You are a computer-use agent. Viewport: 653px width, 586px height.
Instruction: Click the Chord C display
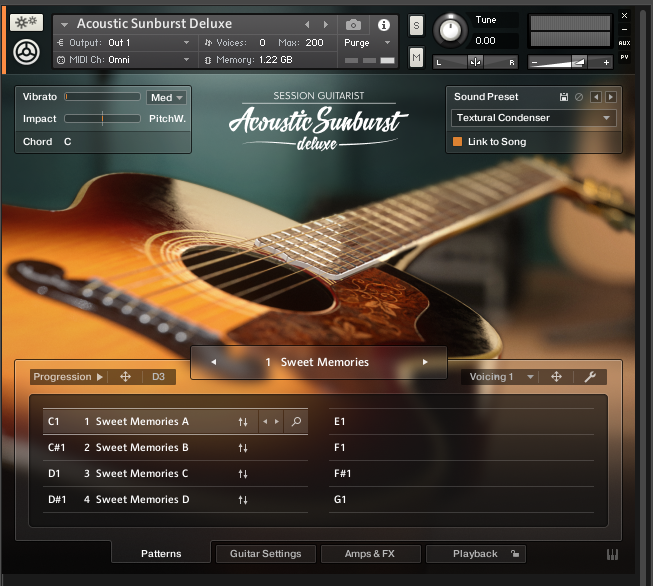[x=67, y=142]
